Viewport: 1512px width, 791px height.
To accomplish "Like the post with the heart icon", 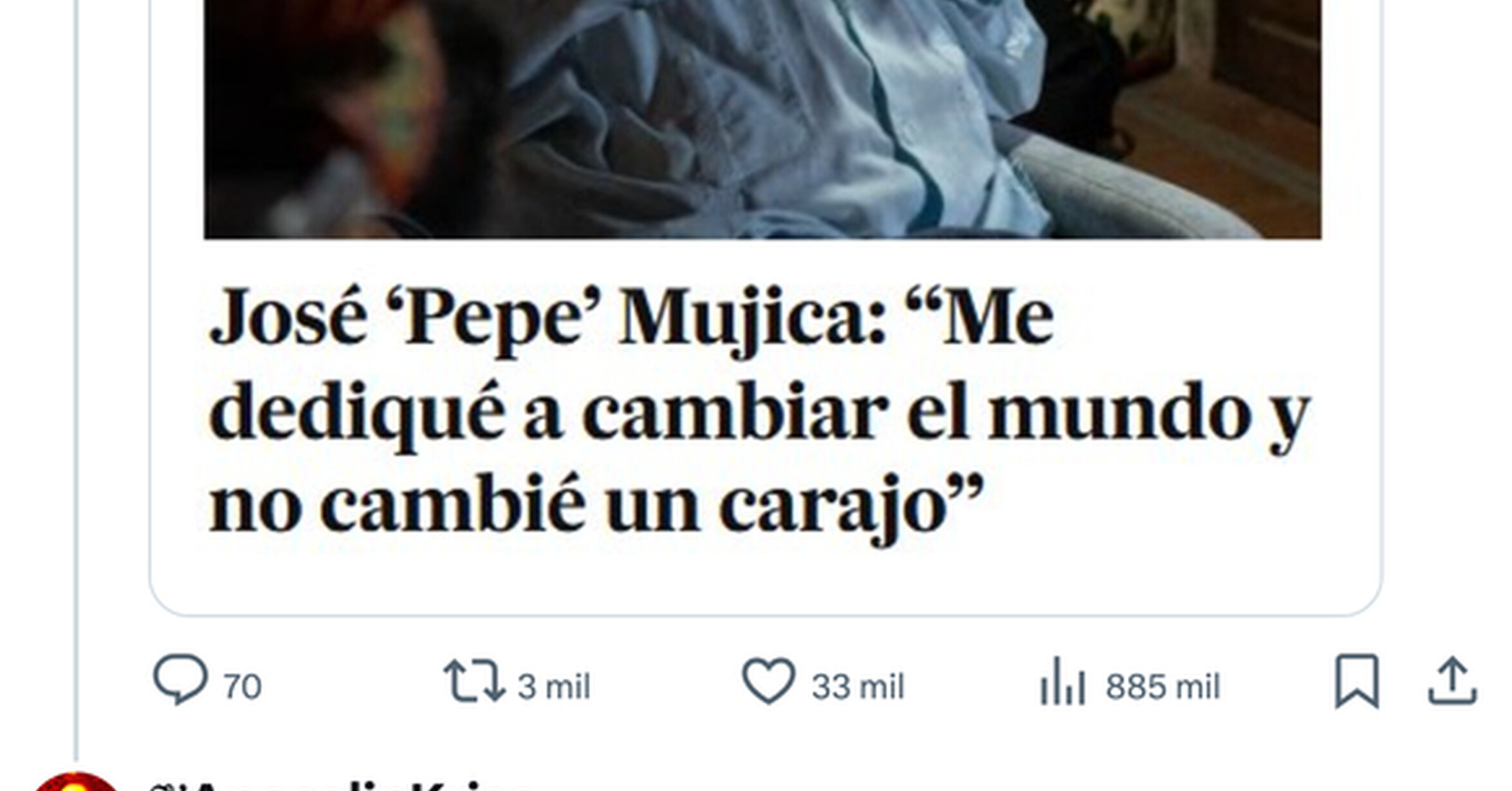I will tap(769, 680).
